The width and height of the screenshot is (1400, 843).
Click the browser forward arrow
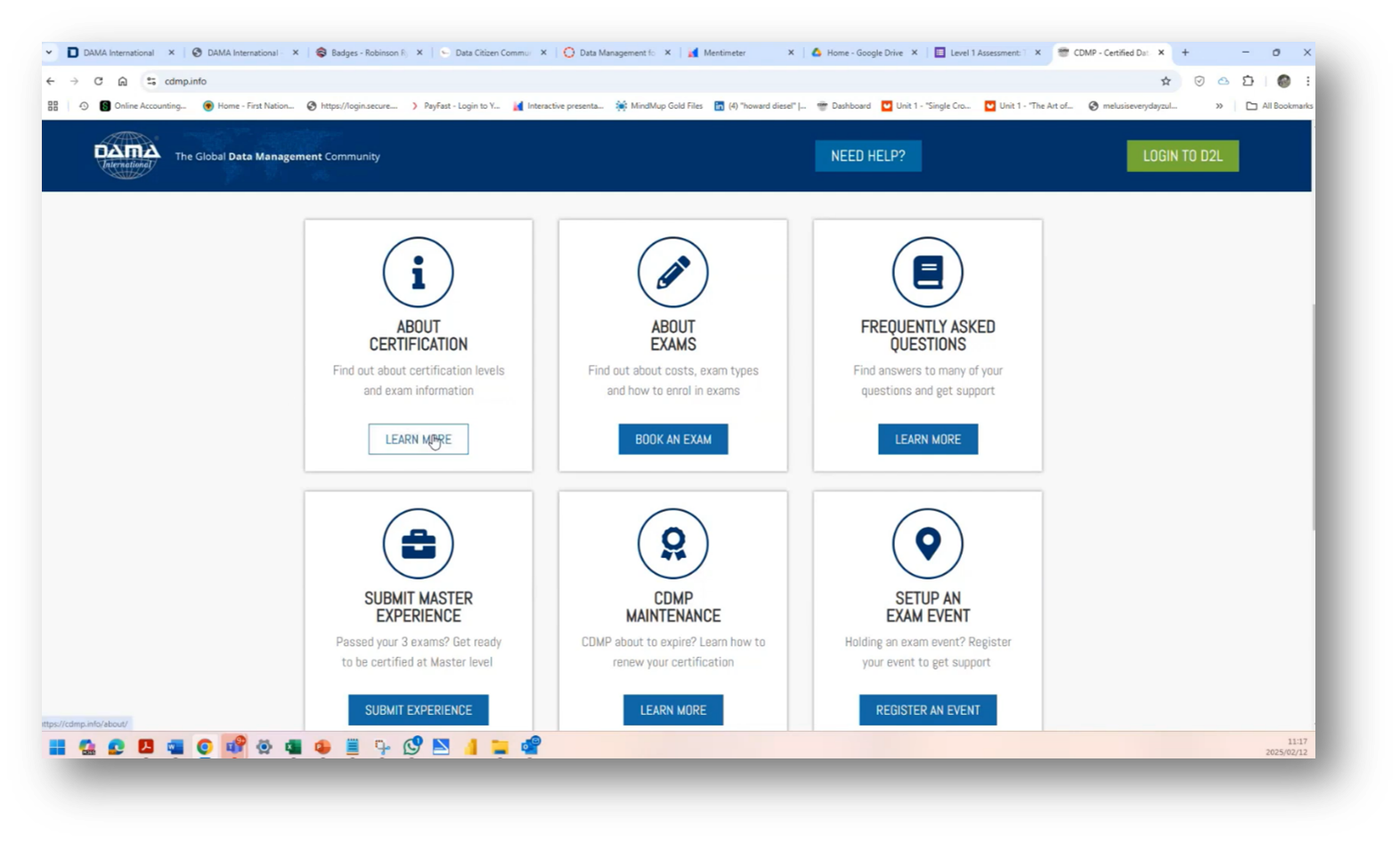[x=74, y=81]
